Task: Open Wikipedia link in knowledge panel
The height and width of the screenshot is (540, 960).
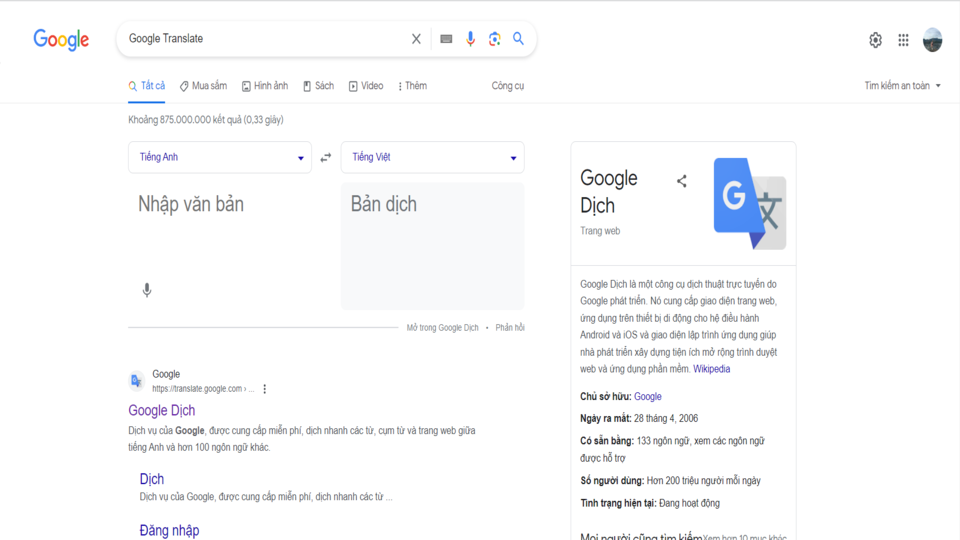Action: click(x=711, y=369)
